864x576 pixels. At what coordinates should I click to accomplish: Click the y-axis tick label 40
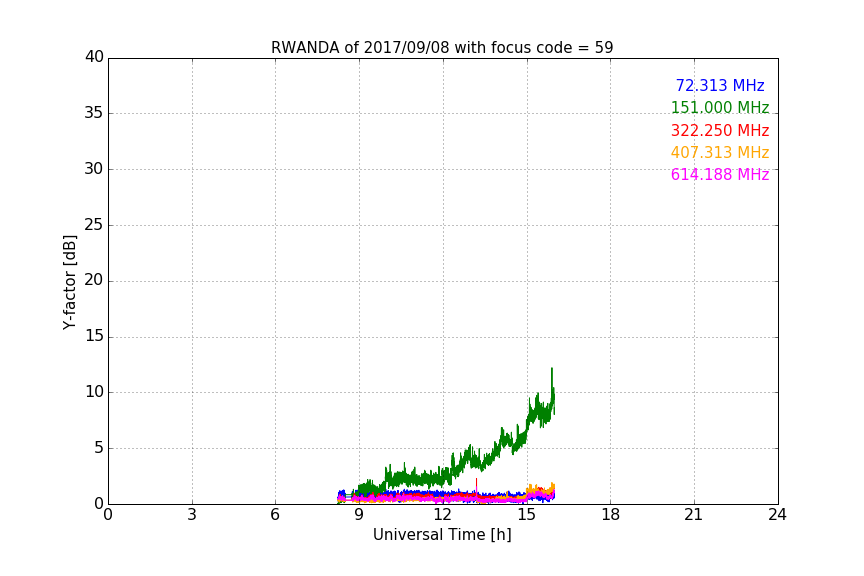tap(94, 57)
